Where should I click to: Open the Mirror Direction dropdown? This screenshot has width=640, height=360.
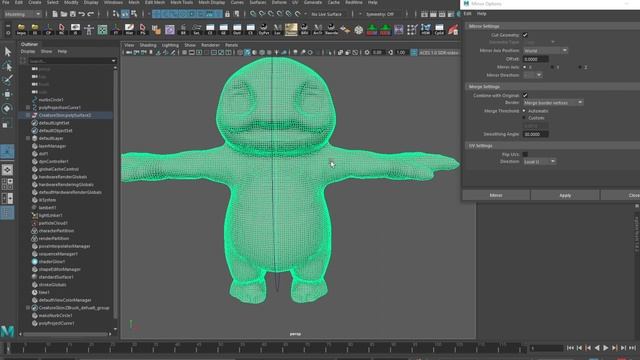pyautogui.click(x=533, y=75)
